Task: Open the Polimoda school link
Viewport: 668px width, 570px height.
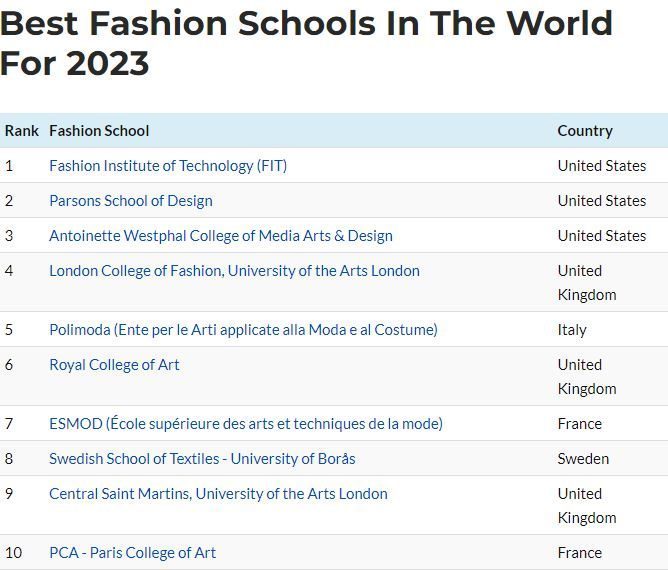Action: point(243,330)
